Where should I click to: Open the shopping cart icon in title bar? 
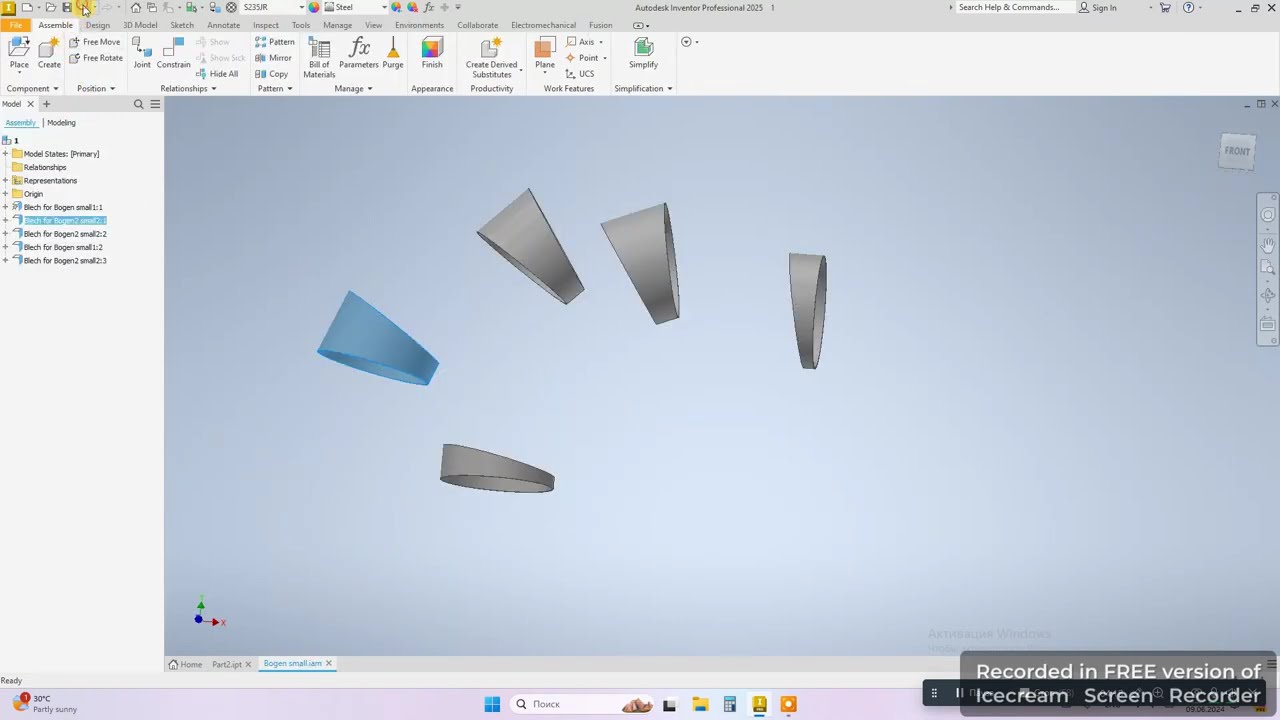(x=1165, y=7)
